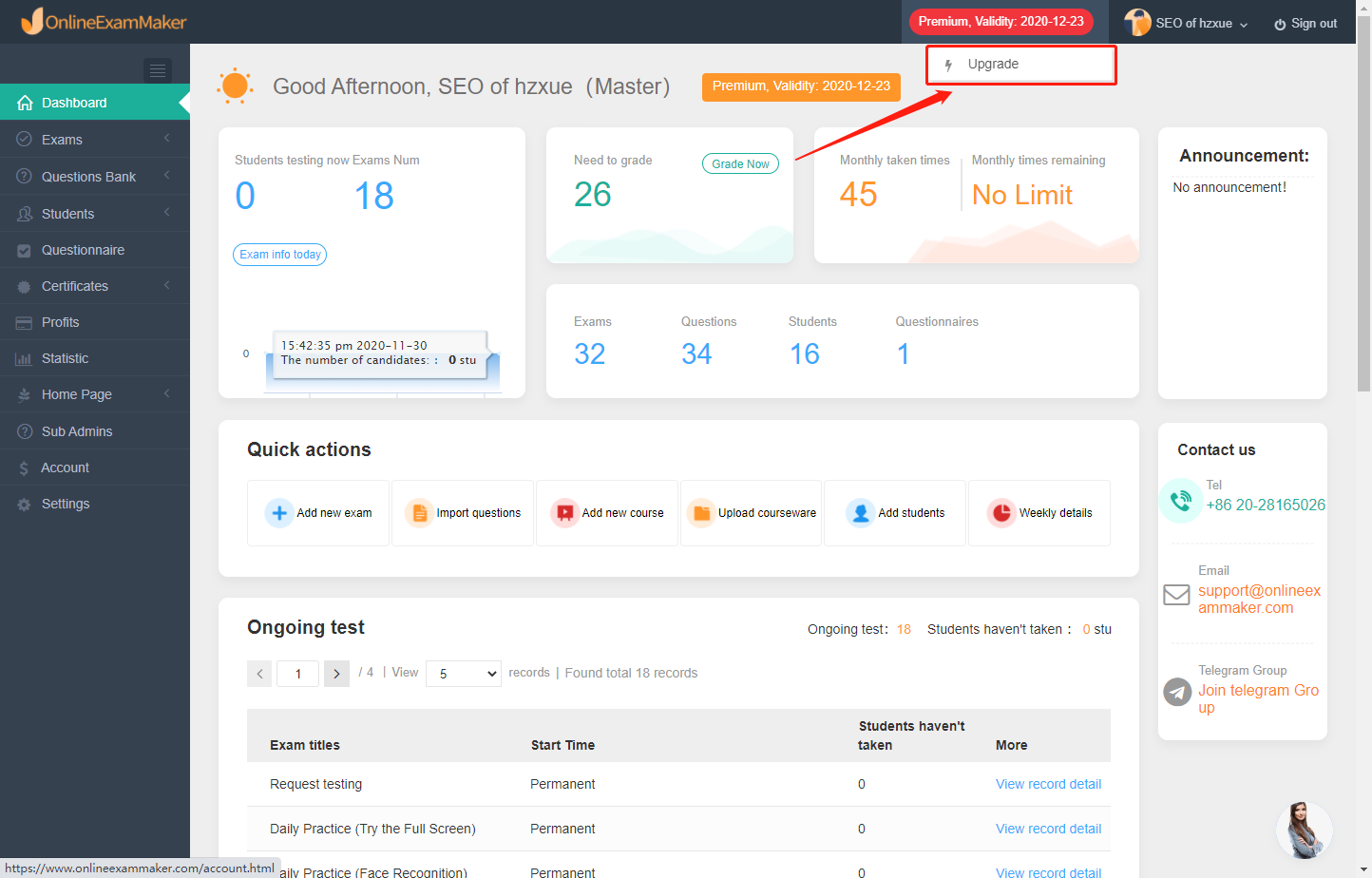The width and height of the screenshot is (1372, 878).
Task: Open Sub Admins in the sidebar
Action: 95,431
